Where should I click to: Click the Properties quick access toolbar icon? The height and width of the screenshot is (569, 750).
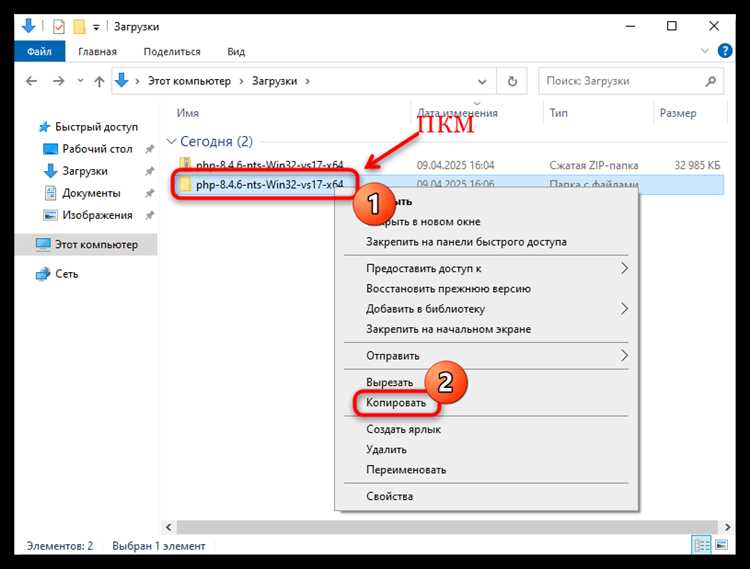58,27
